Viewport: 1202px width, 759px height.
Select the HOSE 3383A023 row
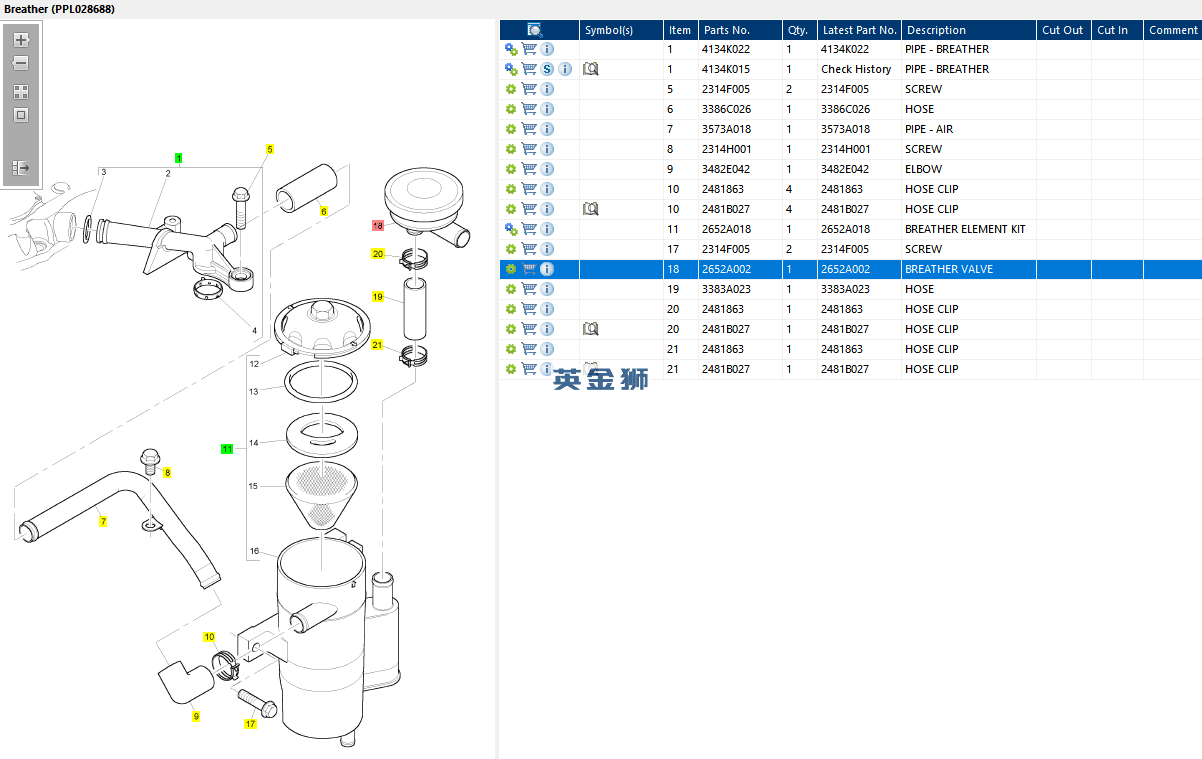(x=850, y=289)
